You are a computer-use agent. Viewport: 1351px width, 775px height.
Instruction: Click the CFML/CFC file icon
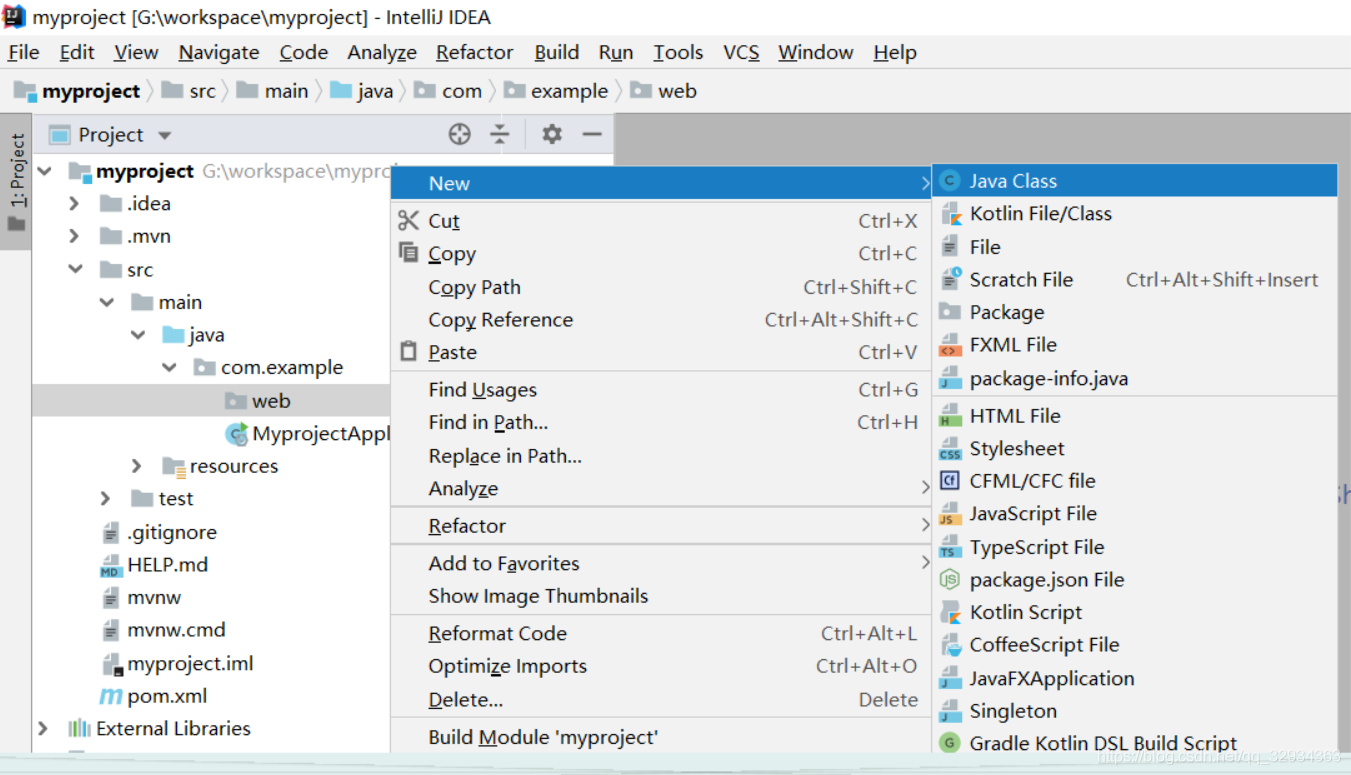pyautogui.click(x=950, y=481)
